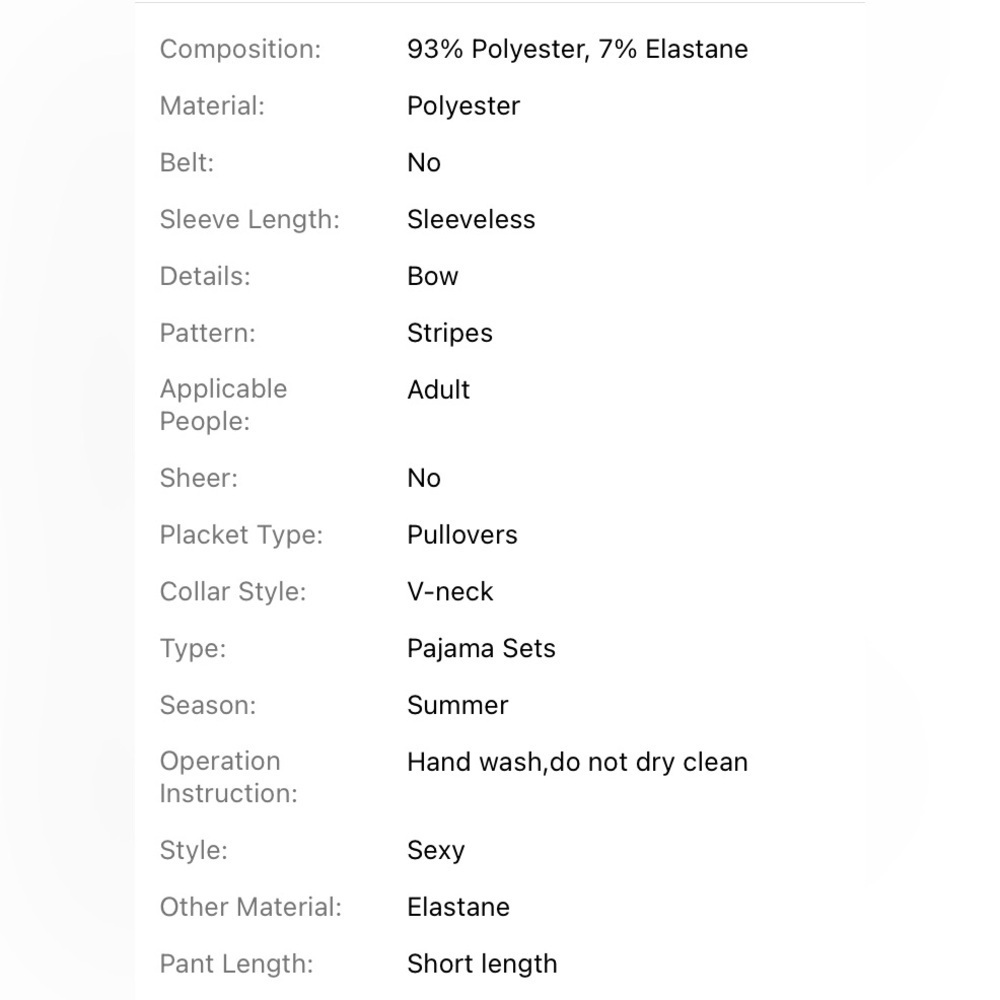The width and height of the screenshot is (1000, 1000).
Task: Select the Summer season value
Action: pyautogui.click(x=457, y=705)
